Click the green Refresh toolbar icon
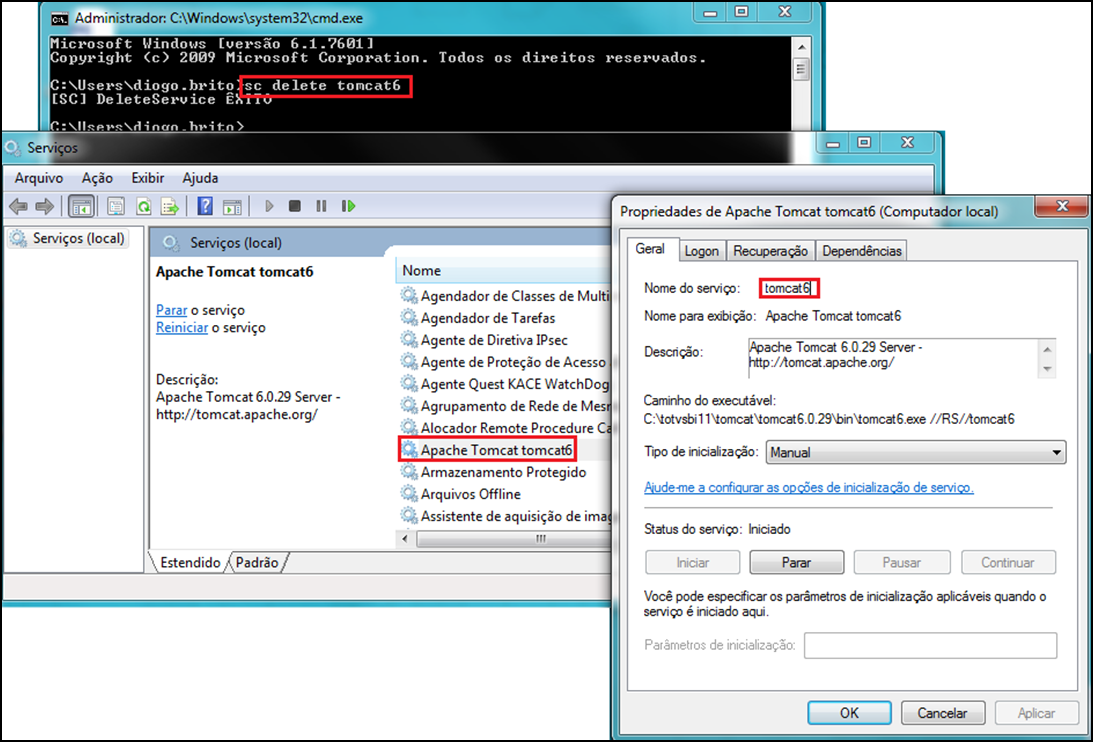The image size is (1093, 742). (x=144, y=206)
